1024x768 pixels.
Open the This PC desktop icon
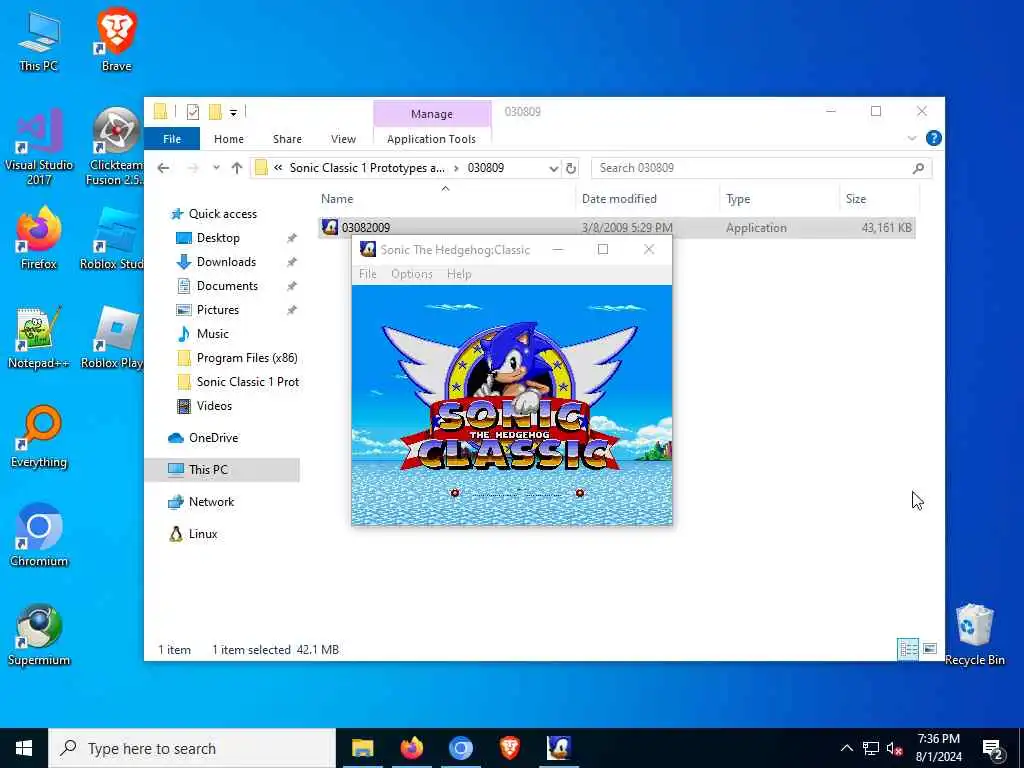[x=38, y=40]
